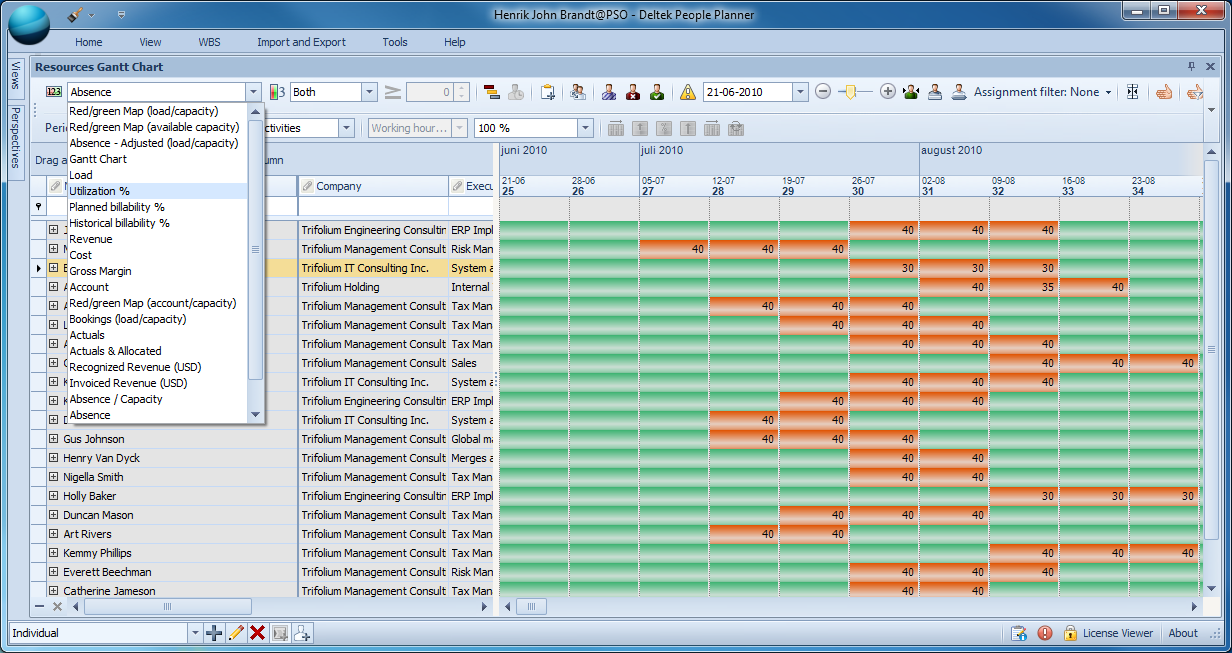Open the Both dropdown list
This screenshot has height=653, width=1232.
369,92
